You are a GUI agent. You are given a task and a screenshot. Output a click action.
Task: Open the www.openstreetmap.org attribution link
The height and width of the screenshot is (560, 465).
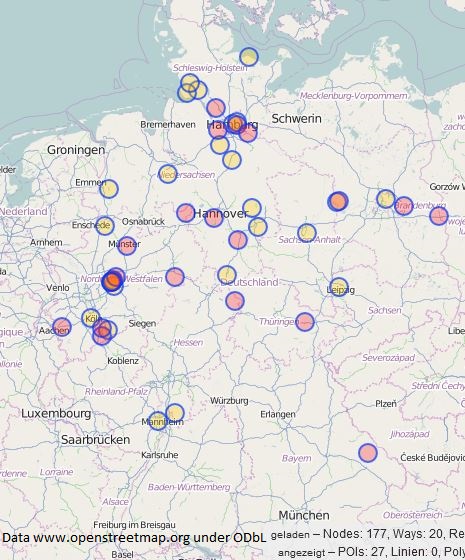(111, 538)
